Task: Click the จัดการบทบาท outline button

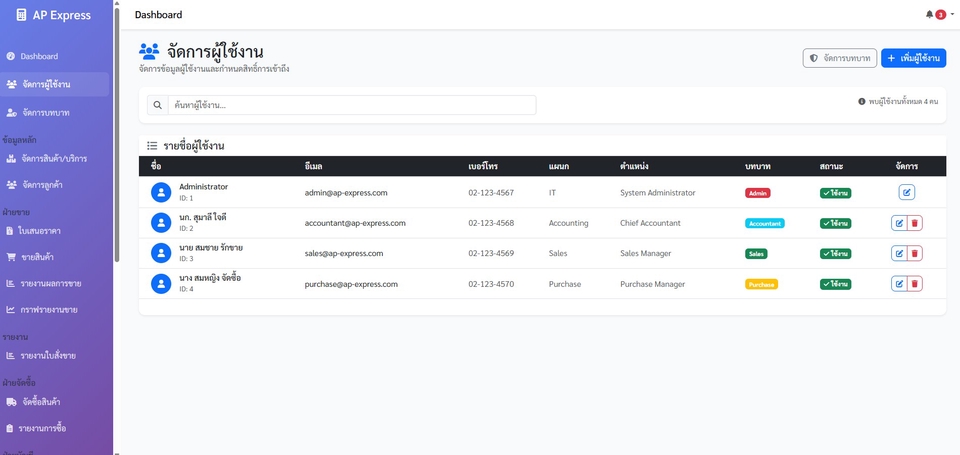Action: 839,59
